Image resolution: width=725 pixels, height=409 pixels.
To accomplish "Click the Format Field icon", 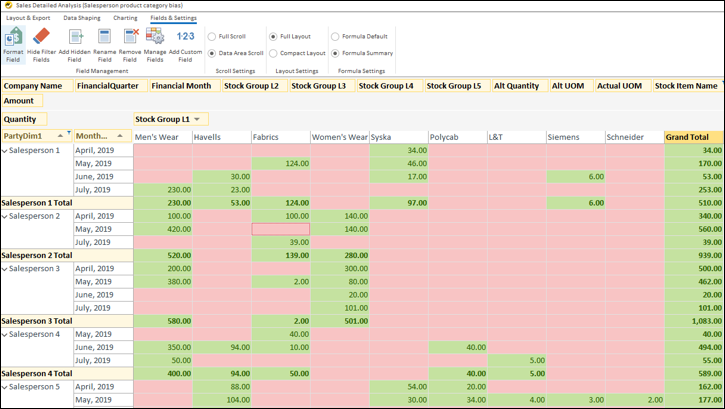I will tap(13, 38).
